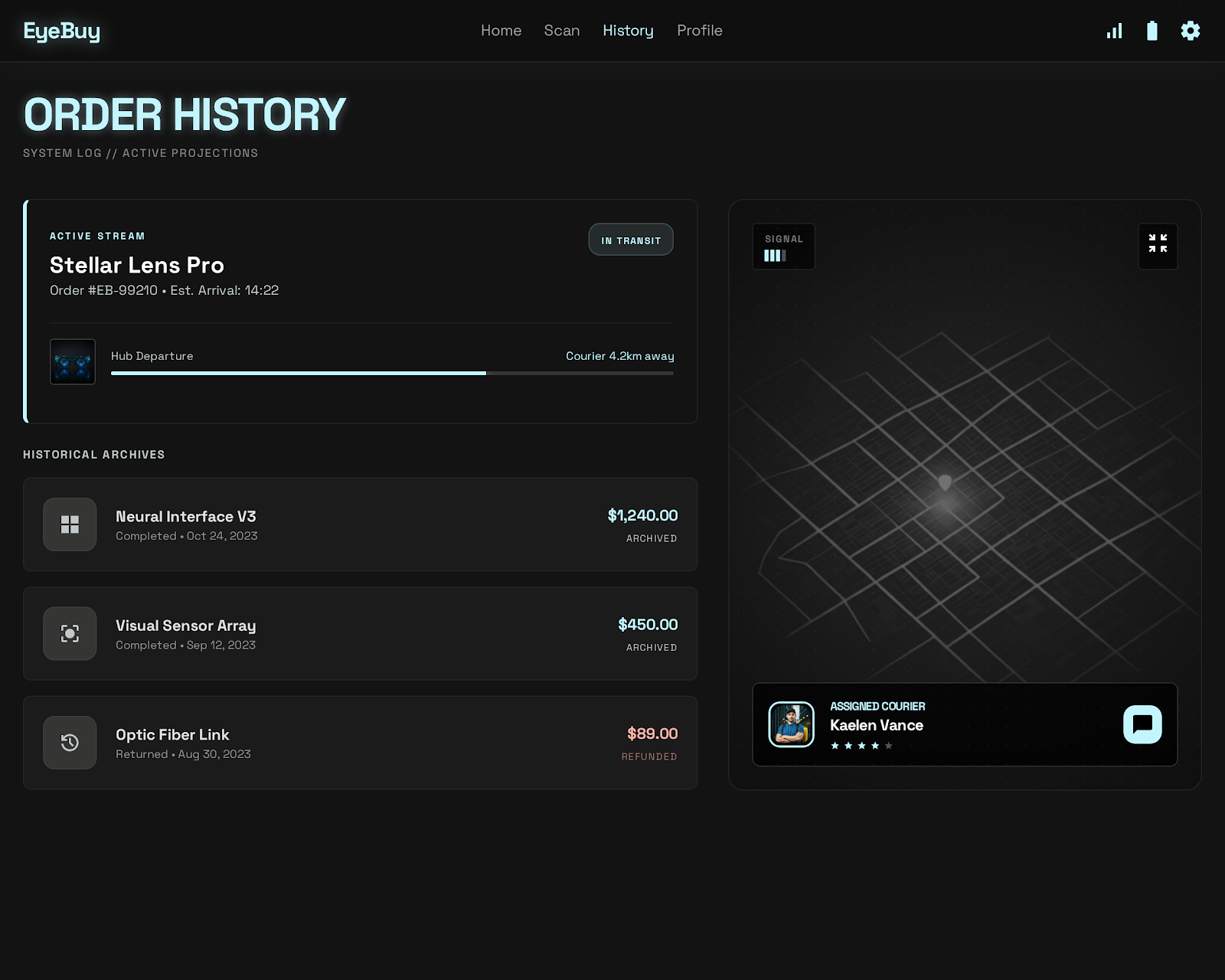Click the courier star rating
The height and width of the screenshot is (980, 1225).
click(861, 746)
